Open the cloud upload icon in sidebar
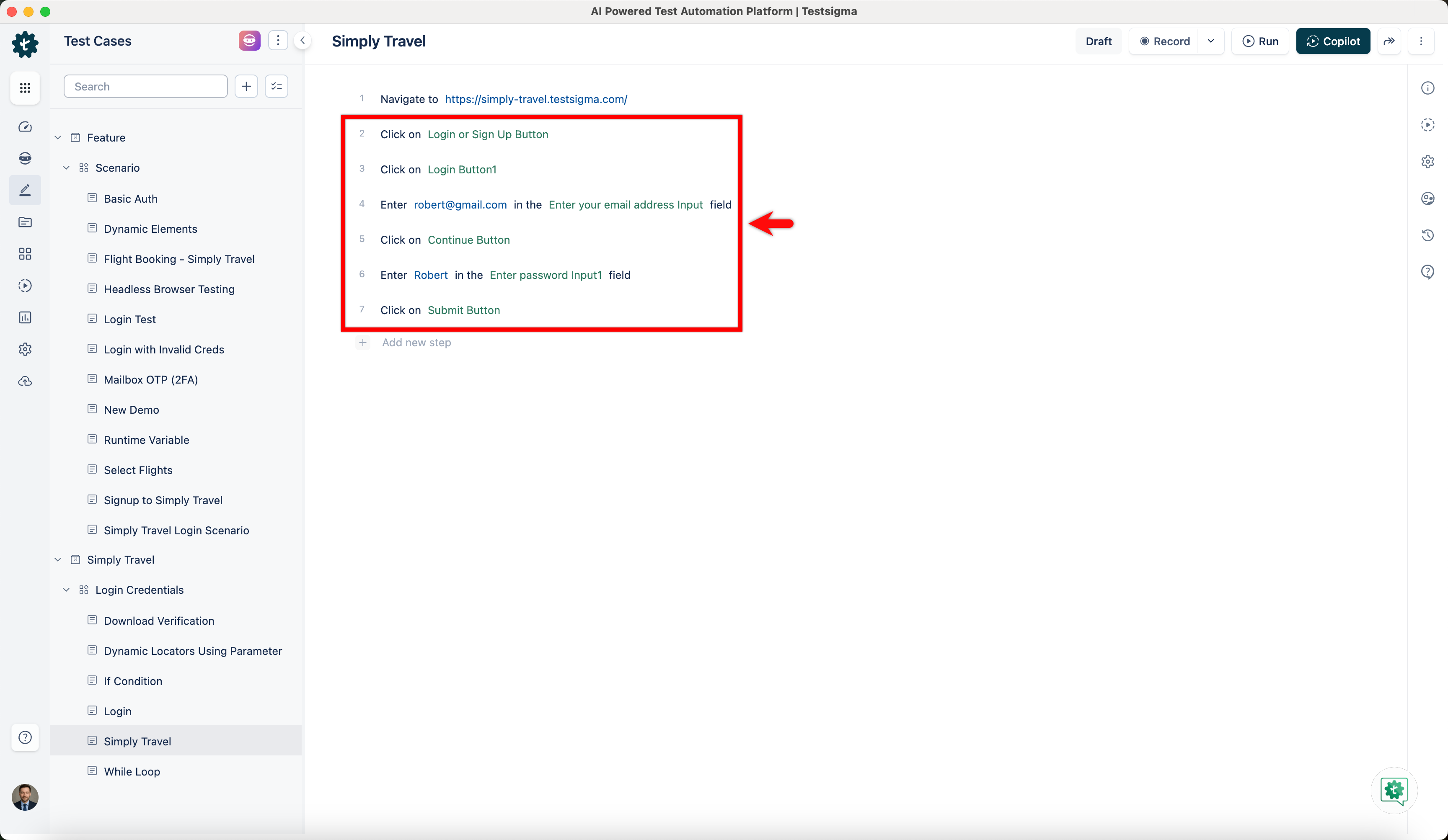The height and width of the screenshot is (840, 1448). tap(25, 381)
